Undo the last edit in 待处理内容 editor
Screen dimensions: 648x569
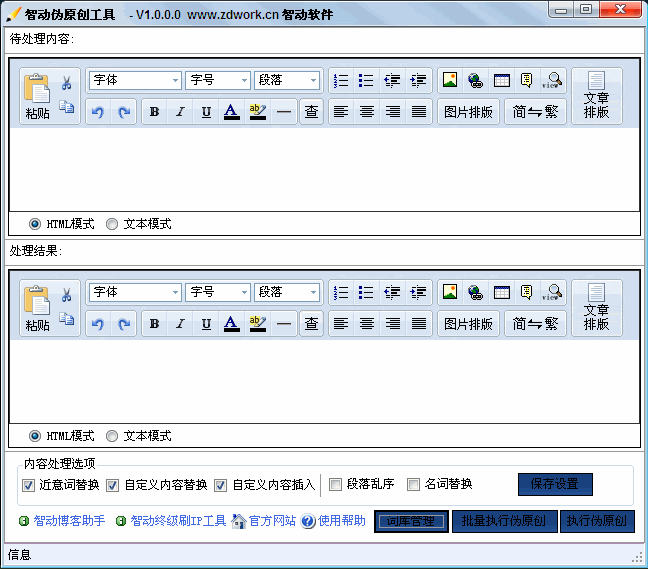click(98, 112)
